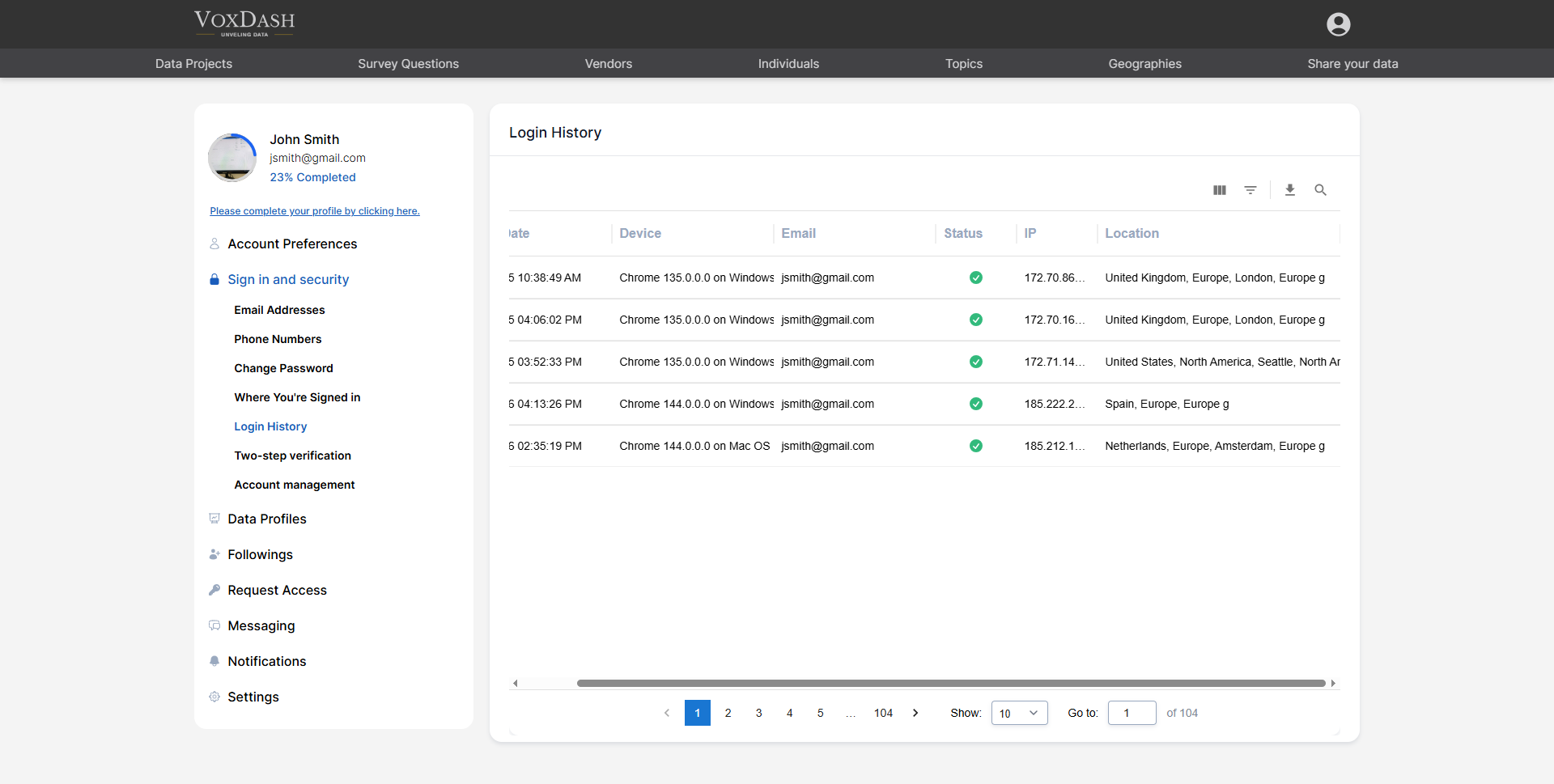Click the bell icon beside Notifications
The image size is (1554, 784).
(214, 661)
